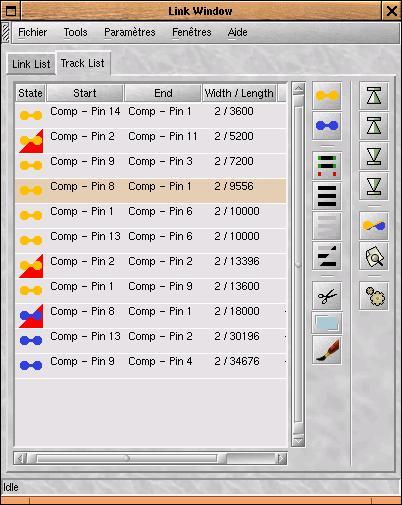The width and height of the screenshot is (402, 505).
Task: Open the Fichier menu
Action: (x=32, y=32)
